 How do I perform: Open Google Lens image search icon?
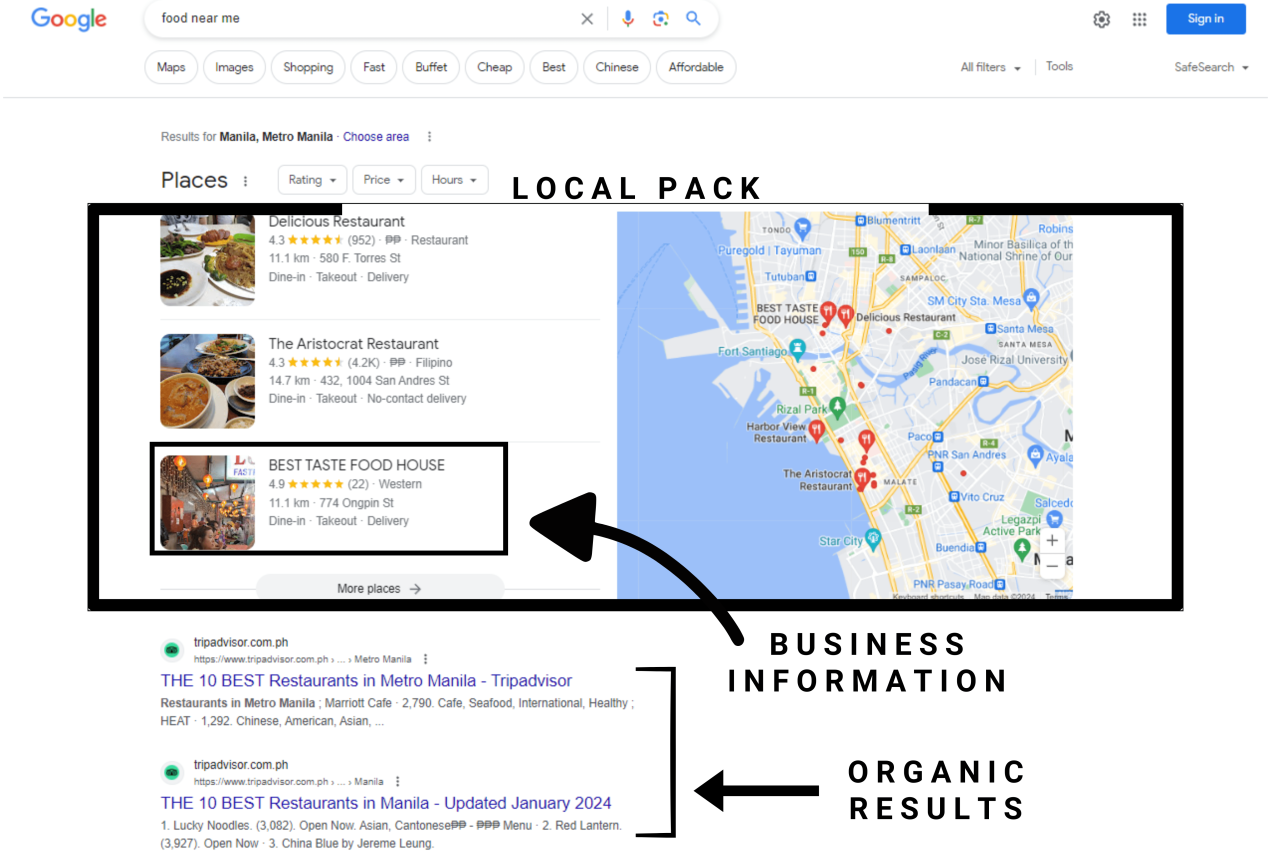[661, 18]
